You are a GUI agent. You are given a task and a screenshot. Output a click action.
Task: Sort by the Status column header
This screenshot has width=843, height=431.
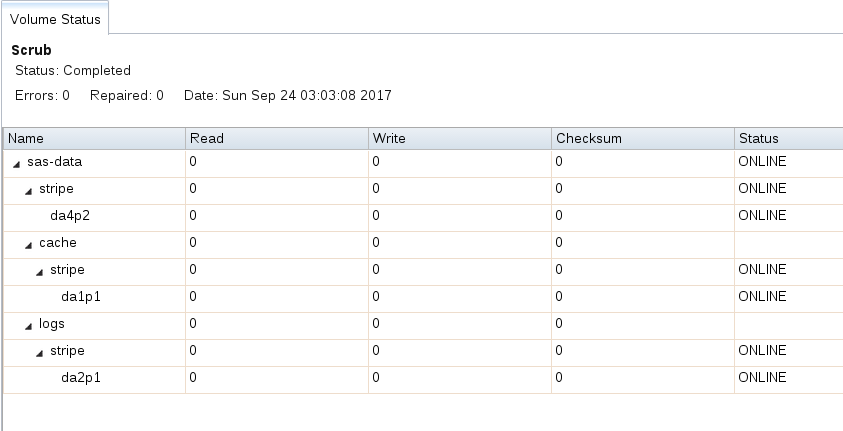point(789,139)
